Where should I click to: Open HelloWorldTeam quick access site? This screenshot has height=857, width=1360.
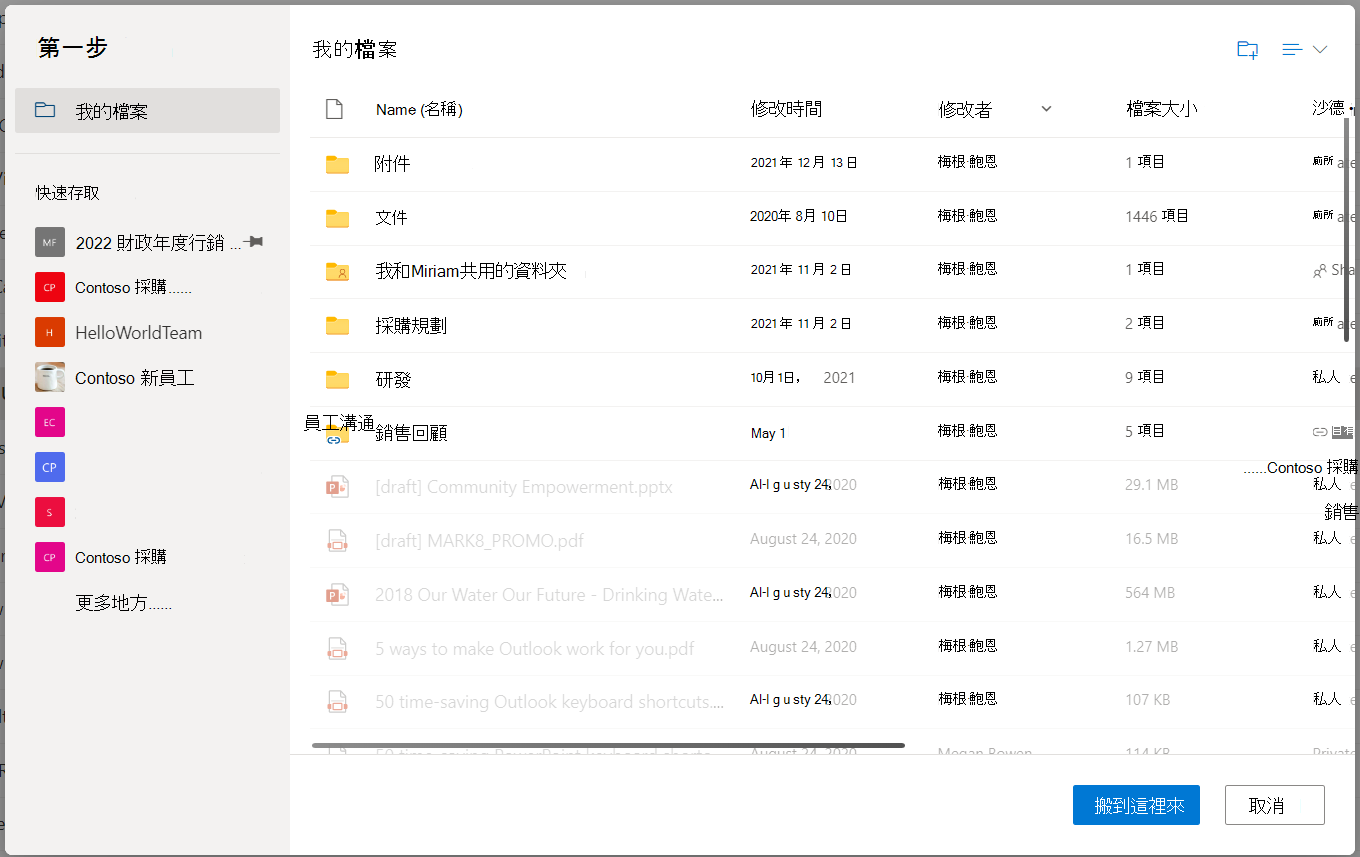pyautogui.click(x=138, y=333)
